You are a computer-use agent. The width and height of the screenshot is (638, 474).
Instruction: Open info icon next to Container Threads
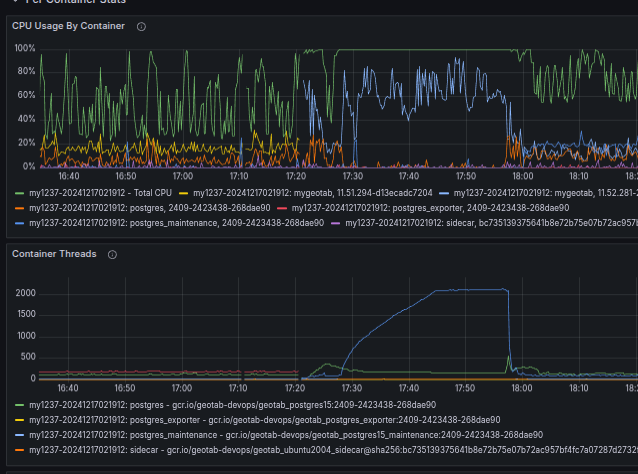tap(112, 255)
